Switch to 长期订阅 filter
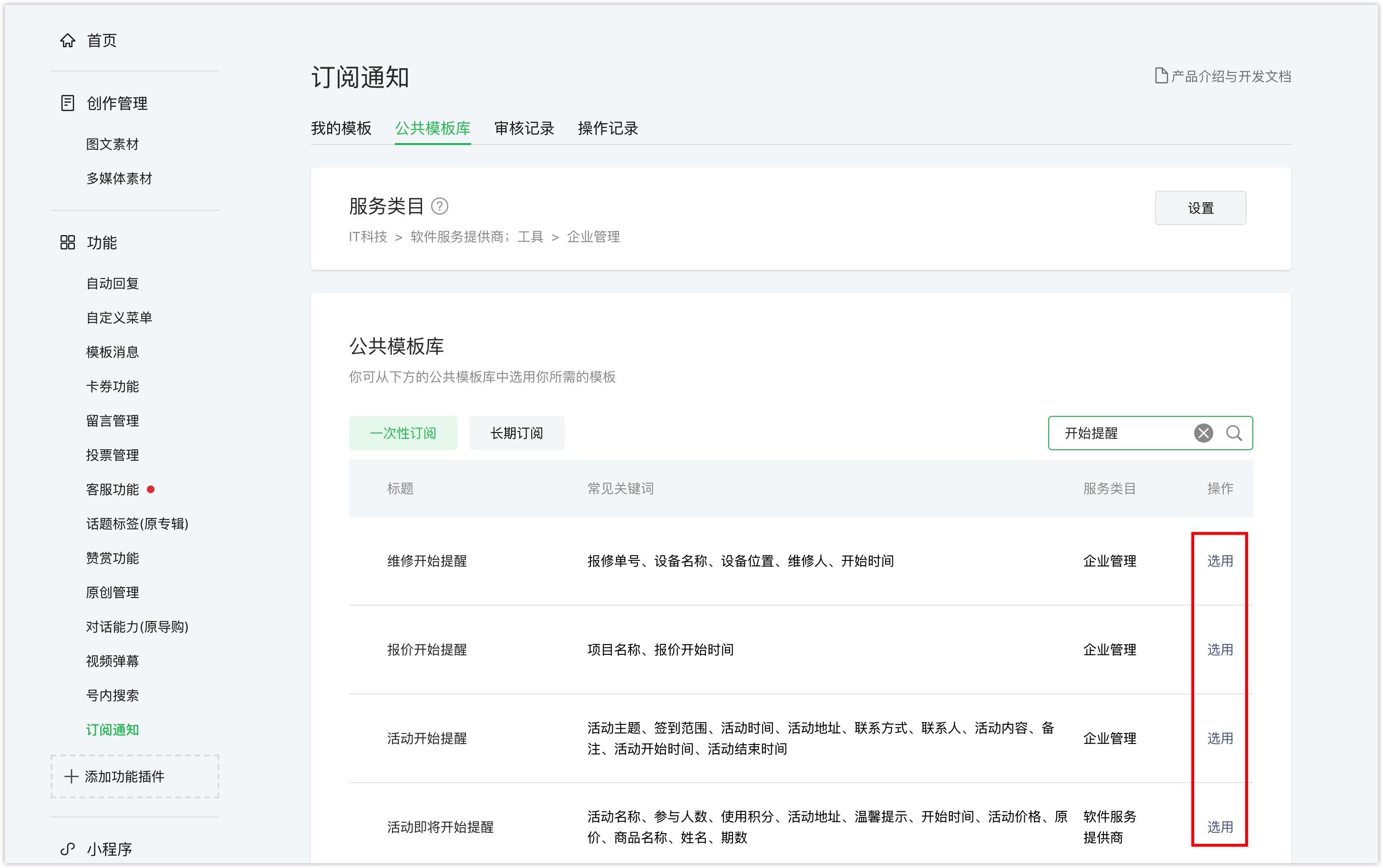1383x868 pixels. 516,433
